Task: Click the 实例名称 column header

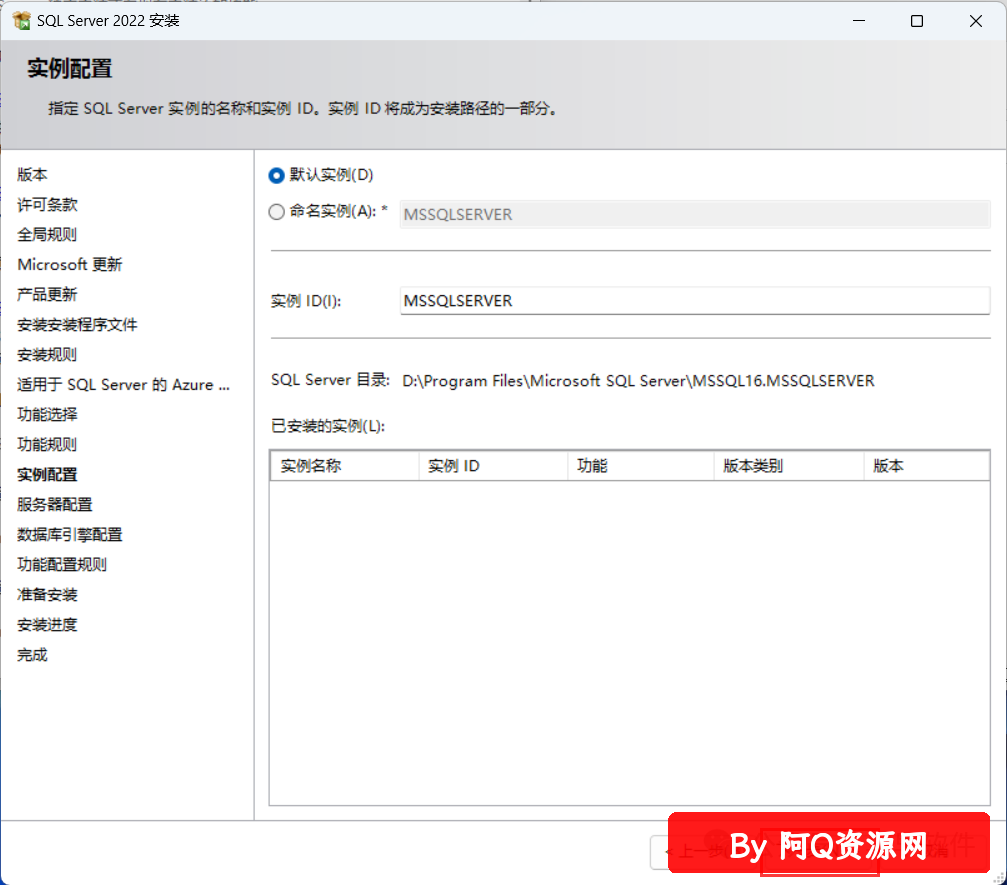Action: point(345,466)
